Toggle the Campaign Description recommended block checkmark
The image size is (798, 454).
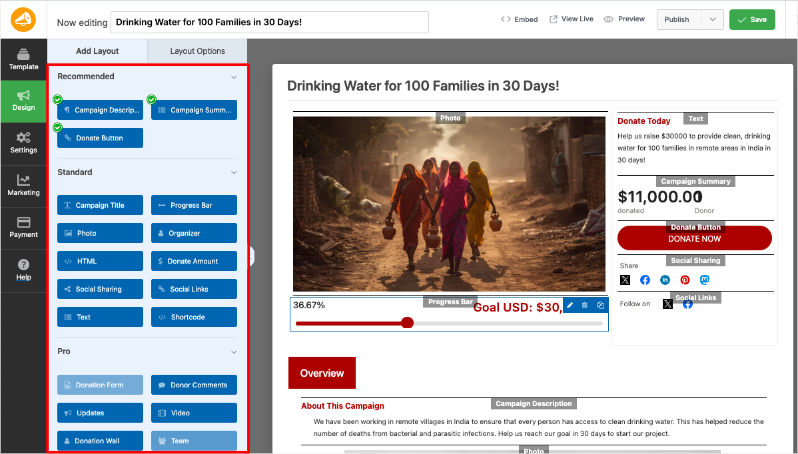tap(57, 99)
